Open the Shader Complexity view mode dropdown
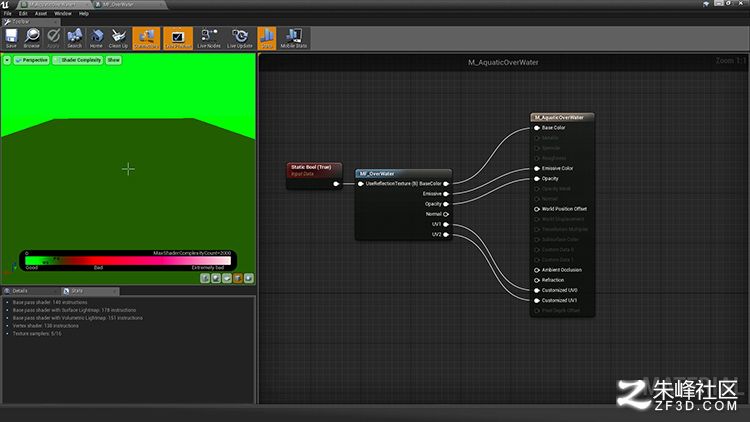750x422 pixels. (x=77, y=60)
